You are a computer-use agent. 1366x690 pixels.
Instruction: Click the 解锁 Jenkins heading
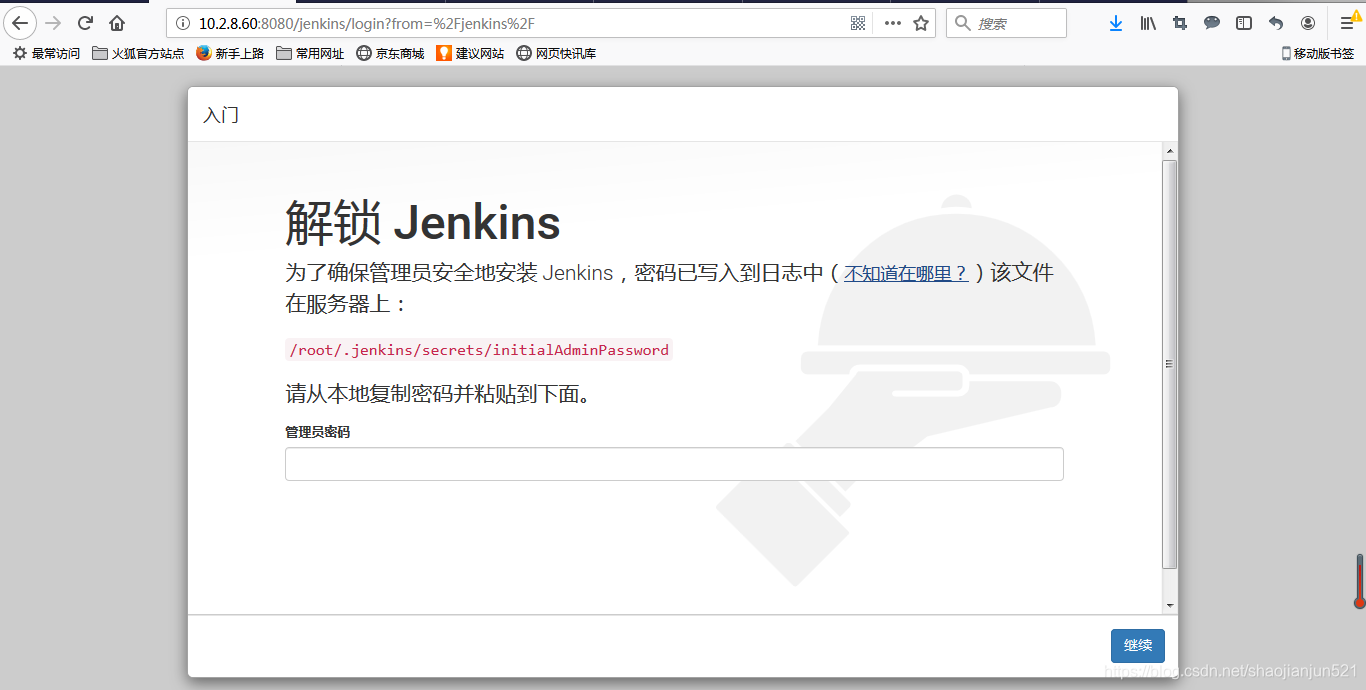(x=423, y=222)
